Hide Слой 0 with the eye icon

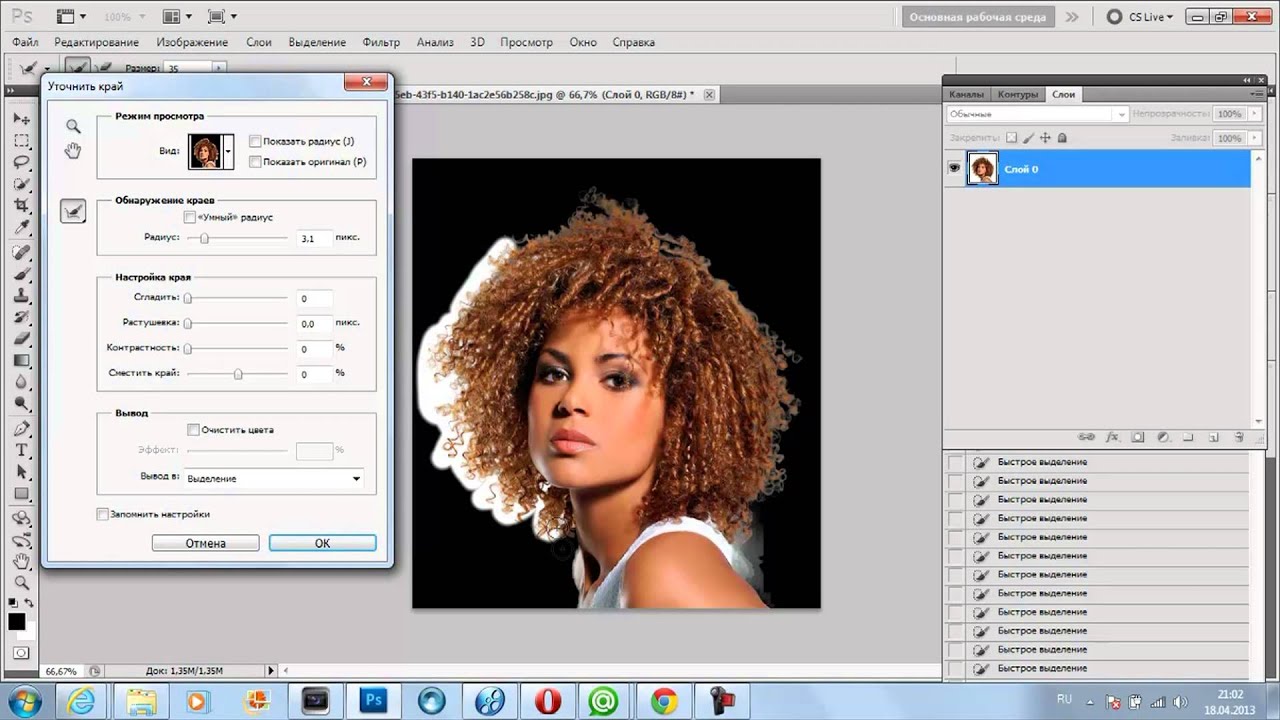coord(954,169)
